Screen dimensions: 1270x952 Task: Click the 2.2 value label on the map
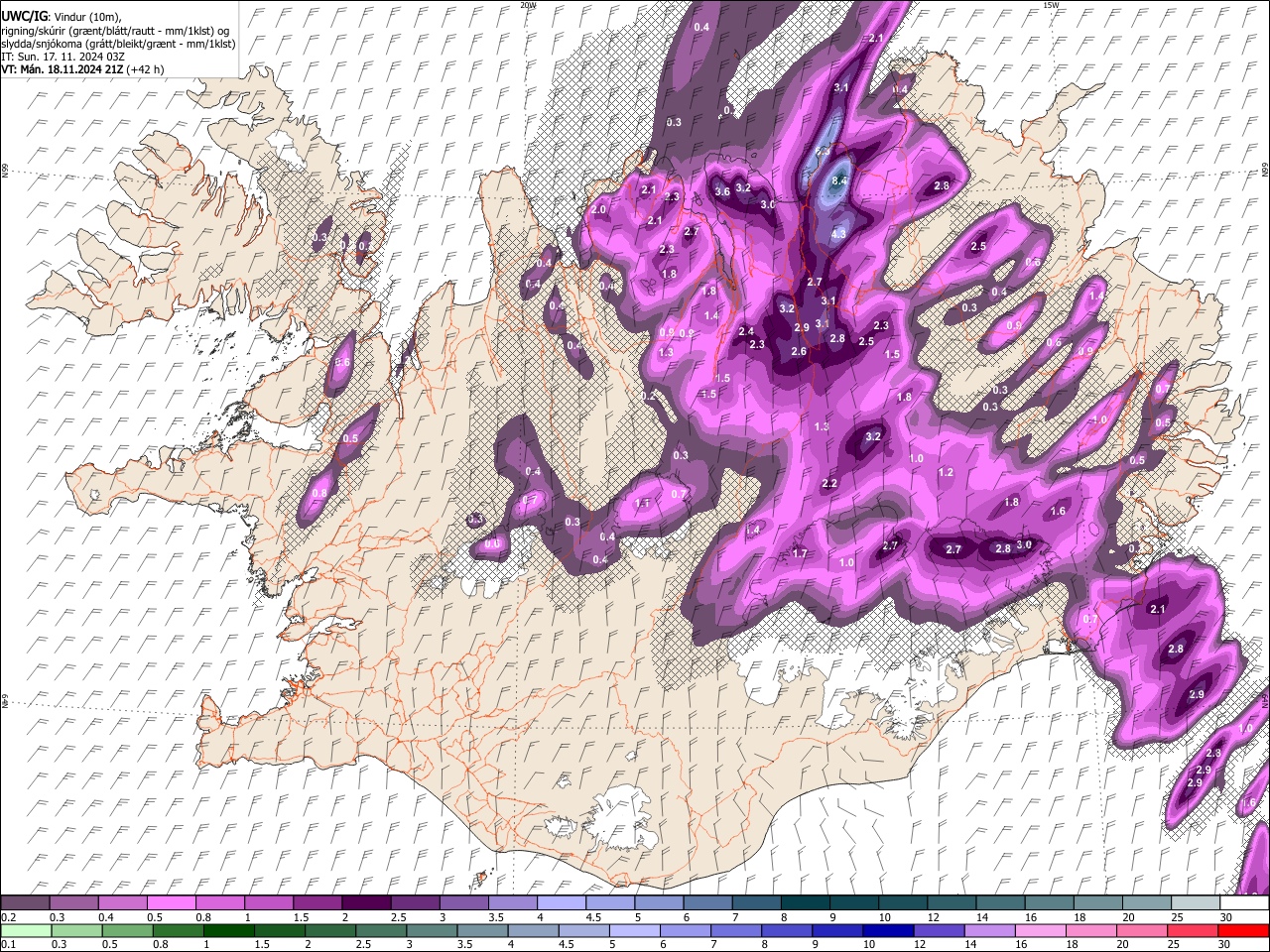click(x=829, y=483)
